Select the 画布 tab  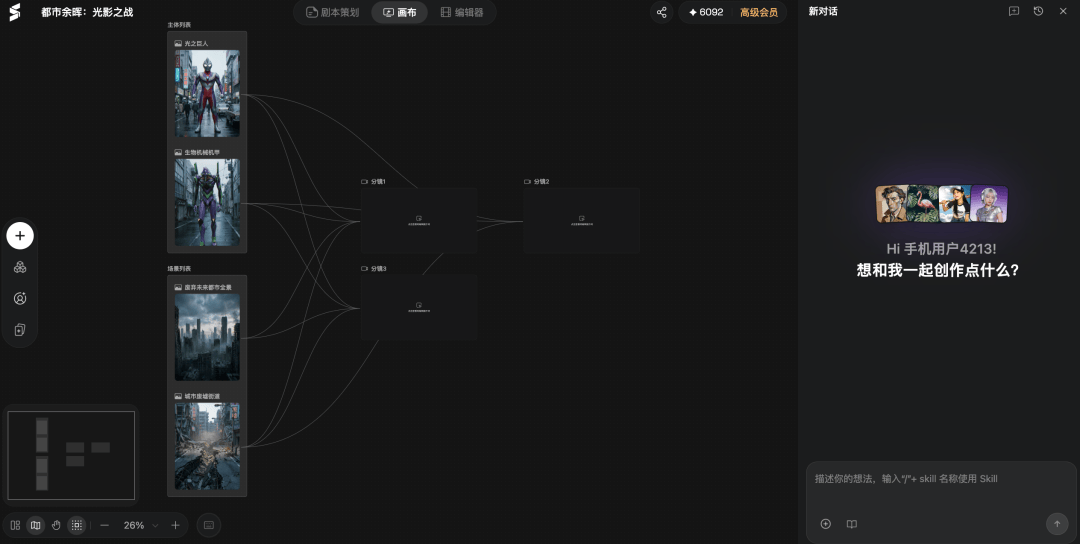tap(399, 12)
